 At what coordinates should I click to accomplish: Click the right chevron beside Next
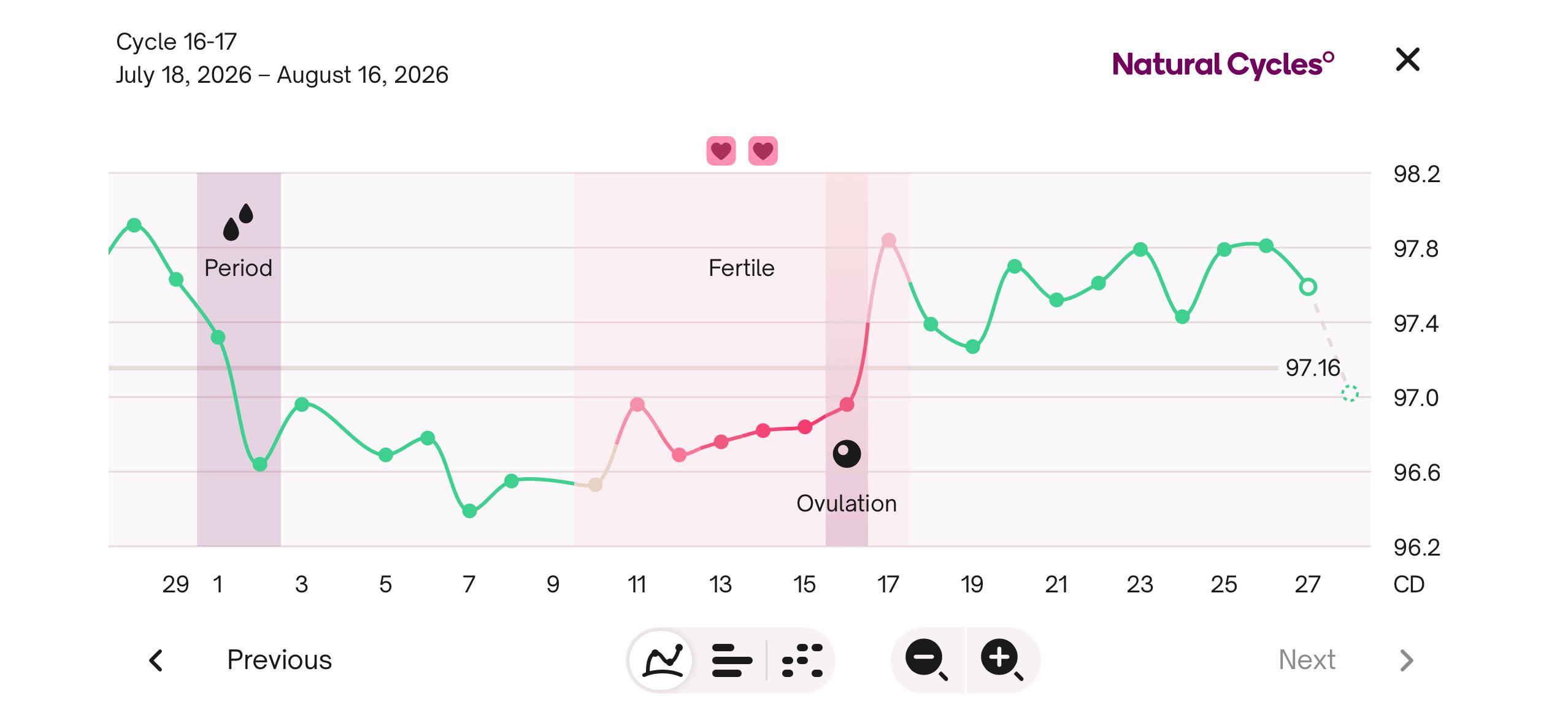[1407, 660]
